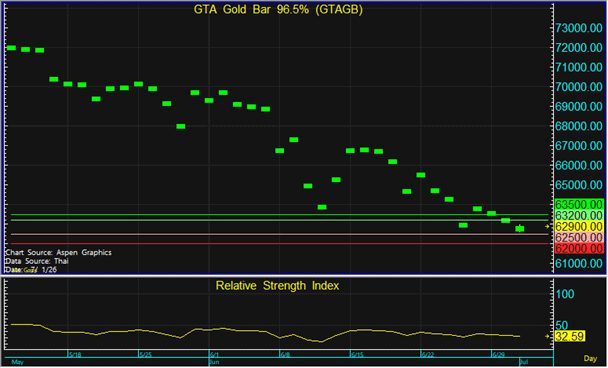This screenshot has width=608, height=368.
Task: Select the 6/15 date marker on time axis
Action: pyautogui.click(x=357, y=354)
